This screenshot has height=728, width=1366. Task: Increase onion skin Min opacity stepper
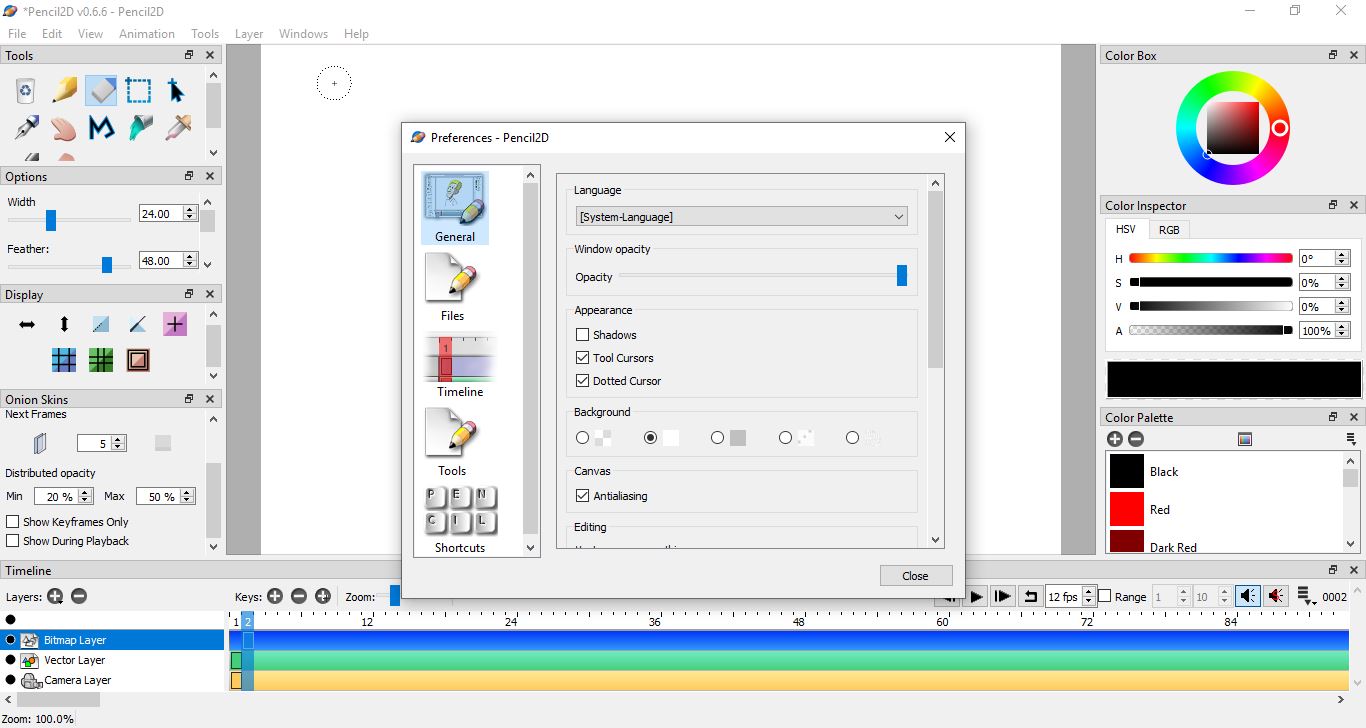click(x=85, y=492)
